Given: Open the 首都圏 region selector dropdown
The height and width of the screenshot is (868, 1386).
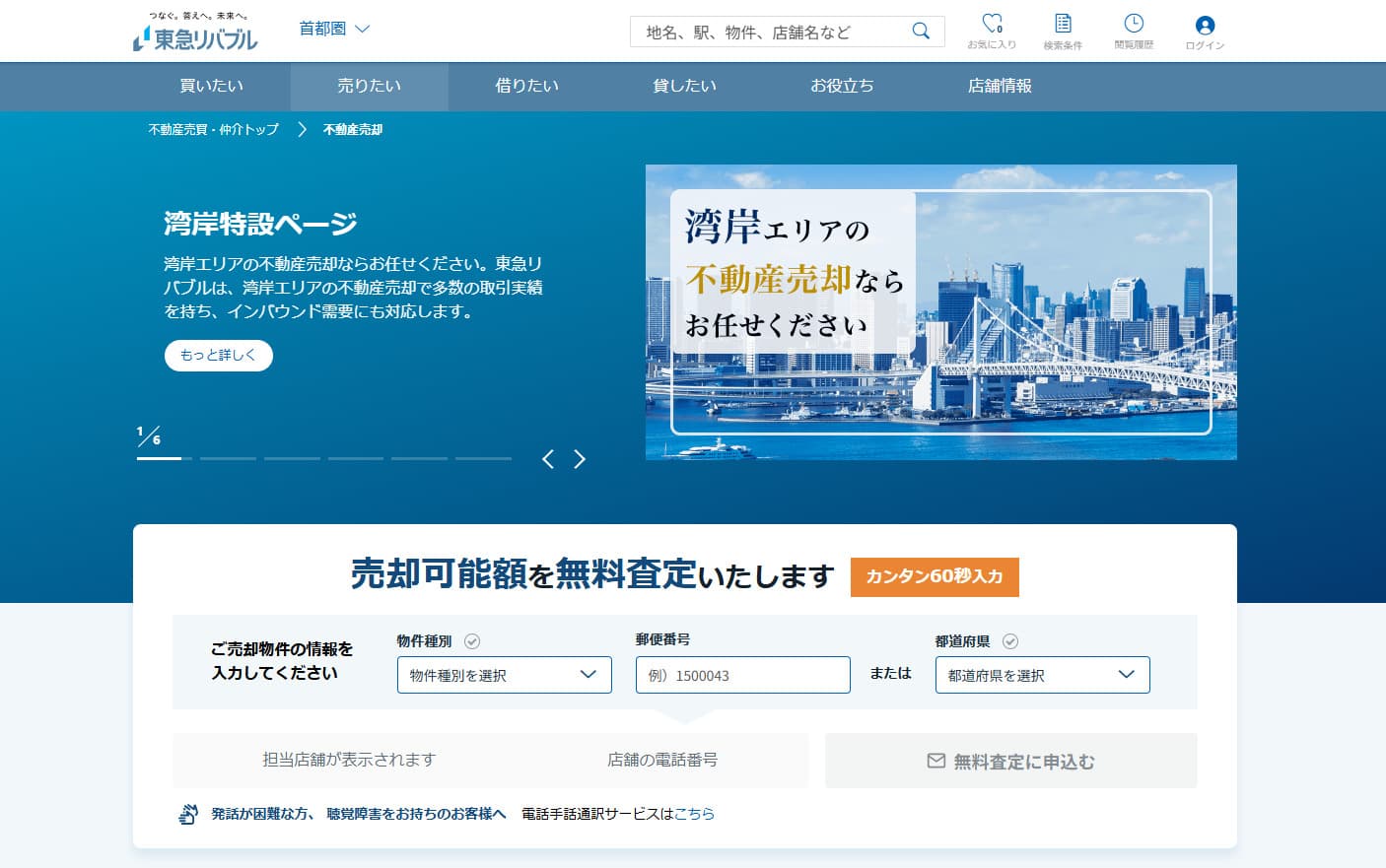Looking at the screenshot, I should (x=335, y=29).
